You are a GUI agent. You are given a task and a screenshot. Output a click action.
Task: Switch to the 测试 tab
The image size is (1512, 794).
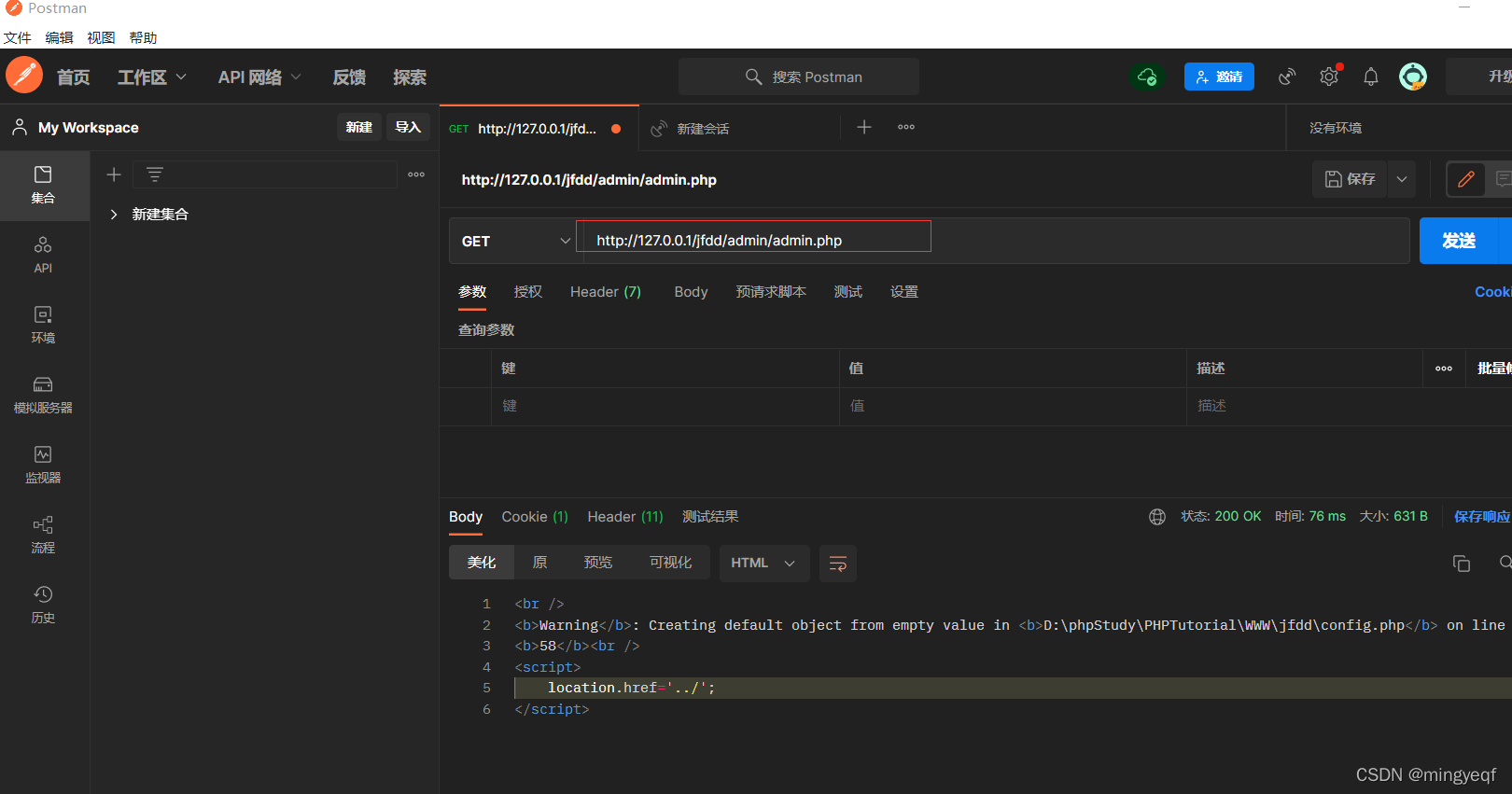(848, 292)
